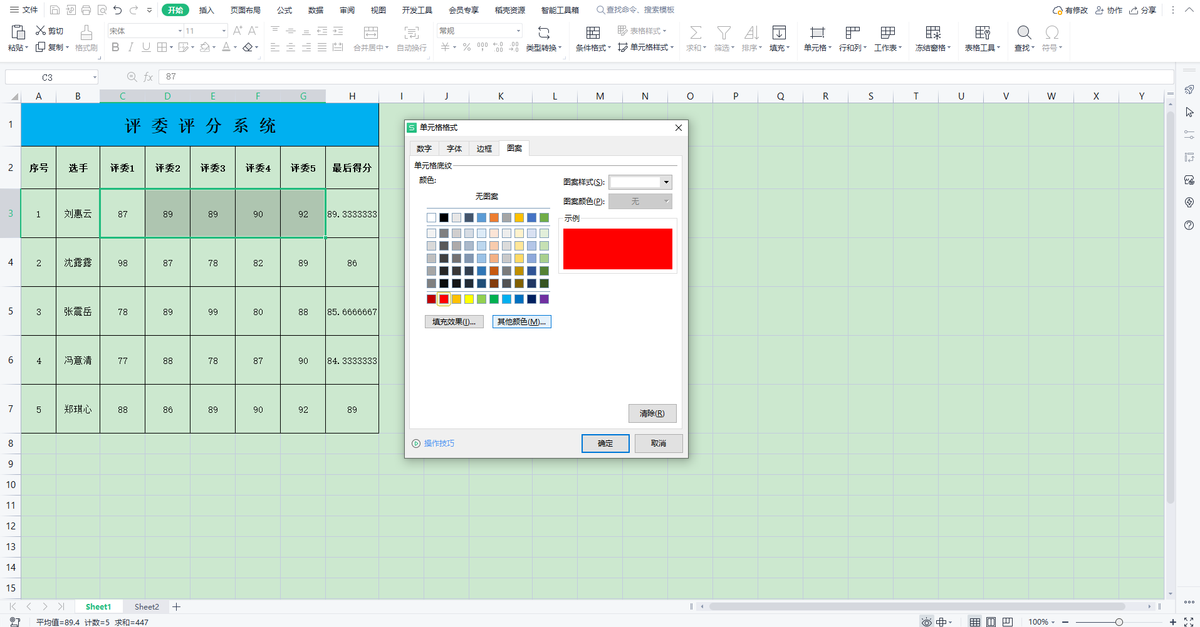Toggle Bold formatting
Screen dimensions: 1200x627
pos(115,47)
